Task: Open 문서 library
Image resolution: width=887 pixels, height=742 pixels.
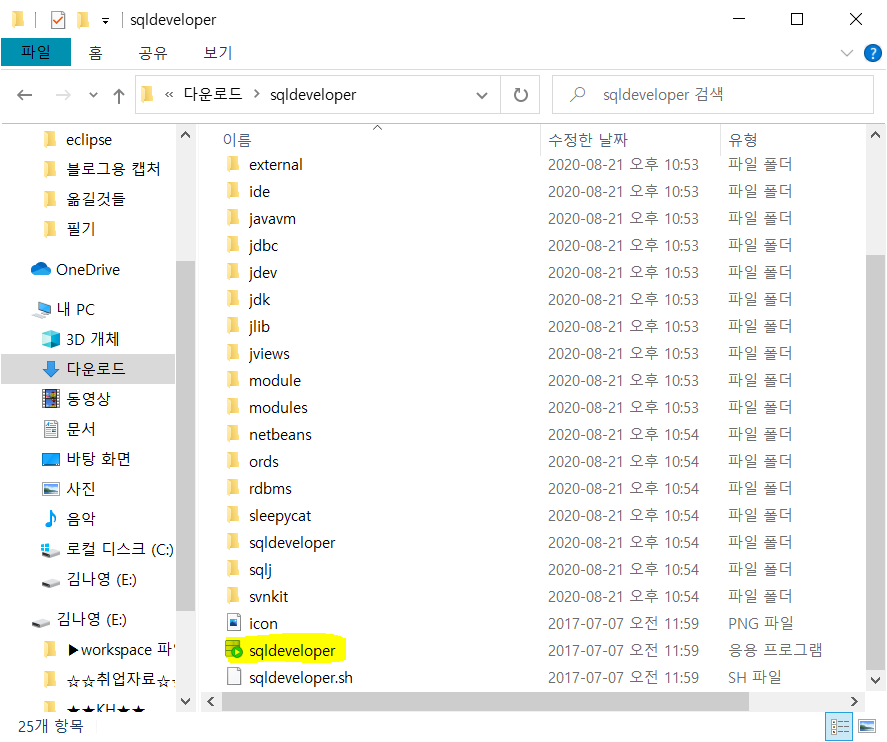Action: click(81, 429)
